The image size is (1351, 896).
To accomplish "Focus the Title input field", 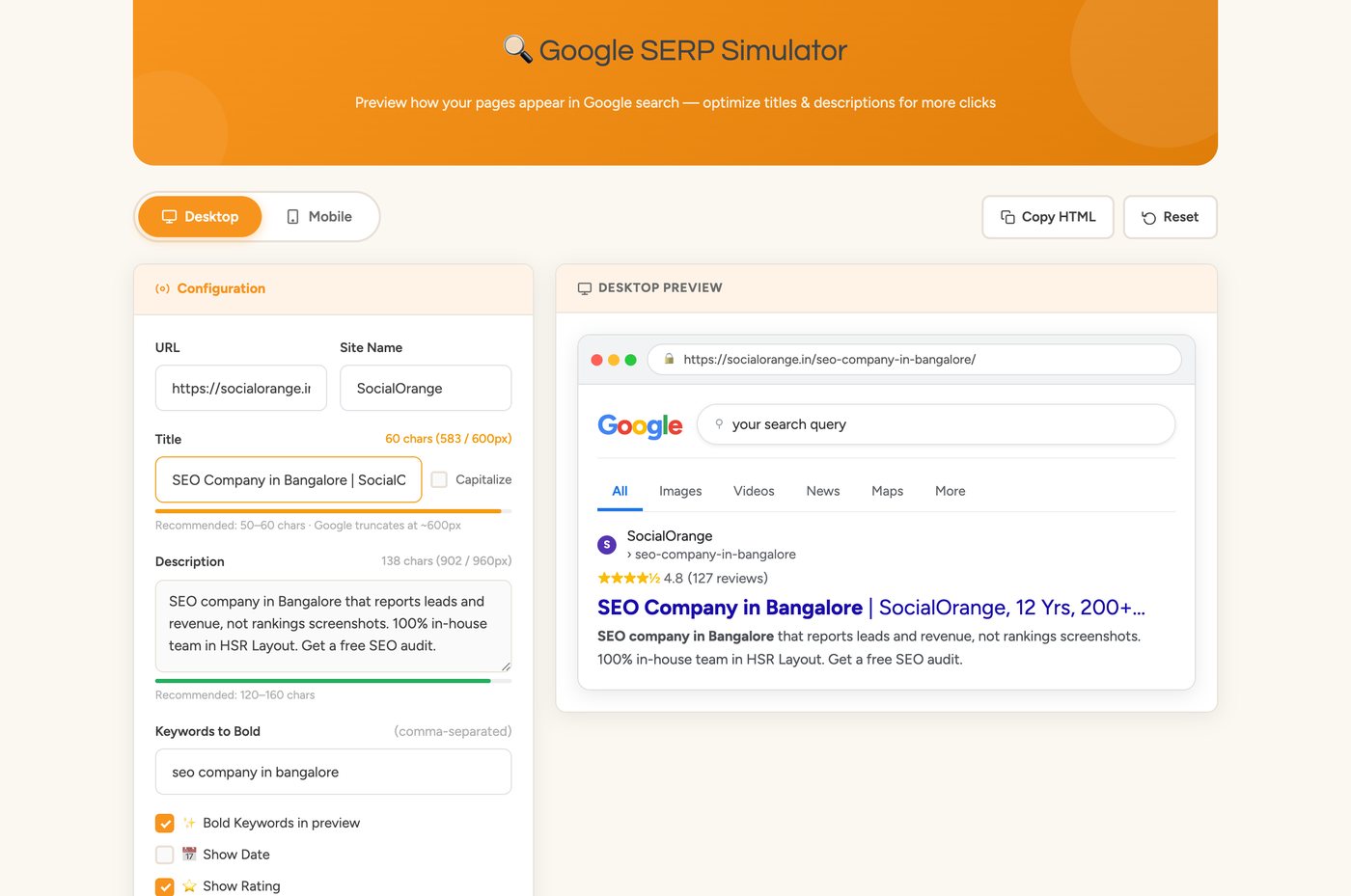I will 289,479.
